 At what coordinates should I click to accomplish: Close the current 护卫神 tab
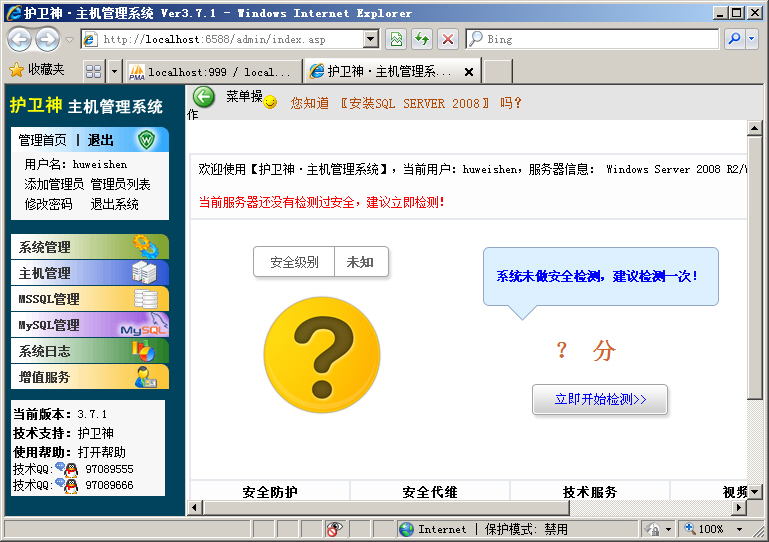point(469,72)
